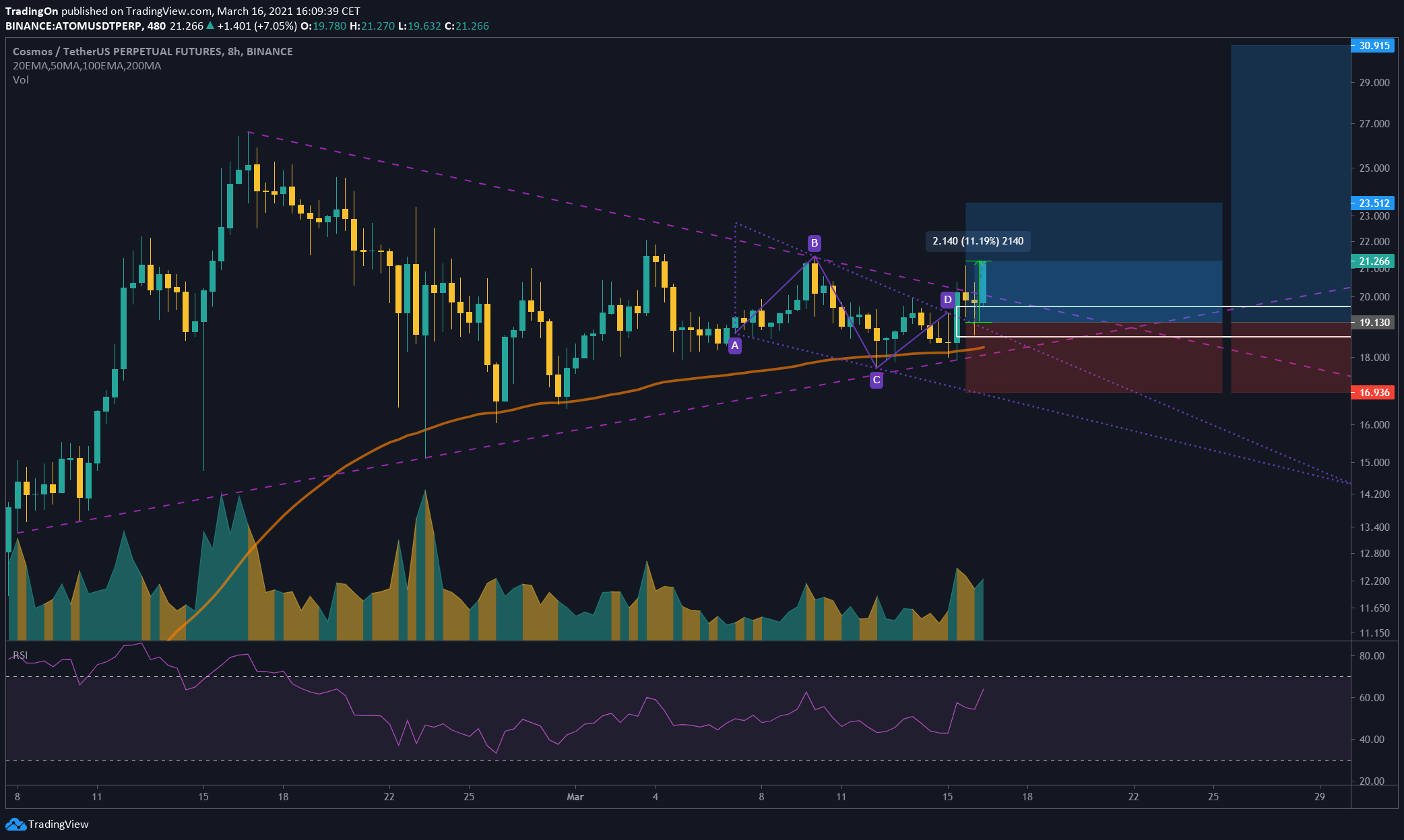Click the RSI pane label

coord(20,655)
